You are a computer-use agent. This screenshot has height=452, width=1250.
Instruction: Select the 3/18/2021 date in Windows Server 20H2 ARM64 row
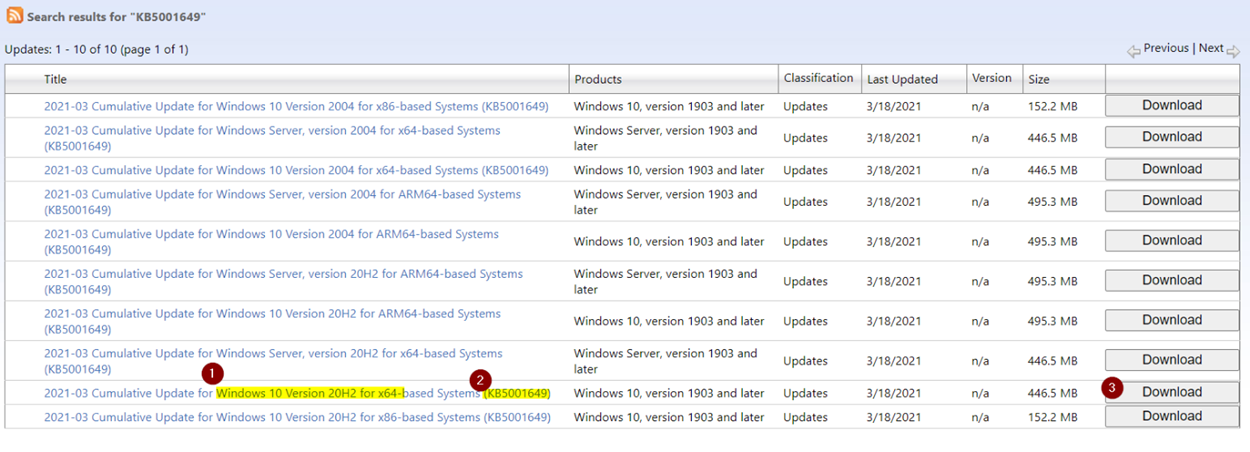pos(894,281)
